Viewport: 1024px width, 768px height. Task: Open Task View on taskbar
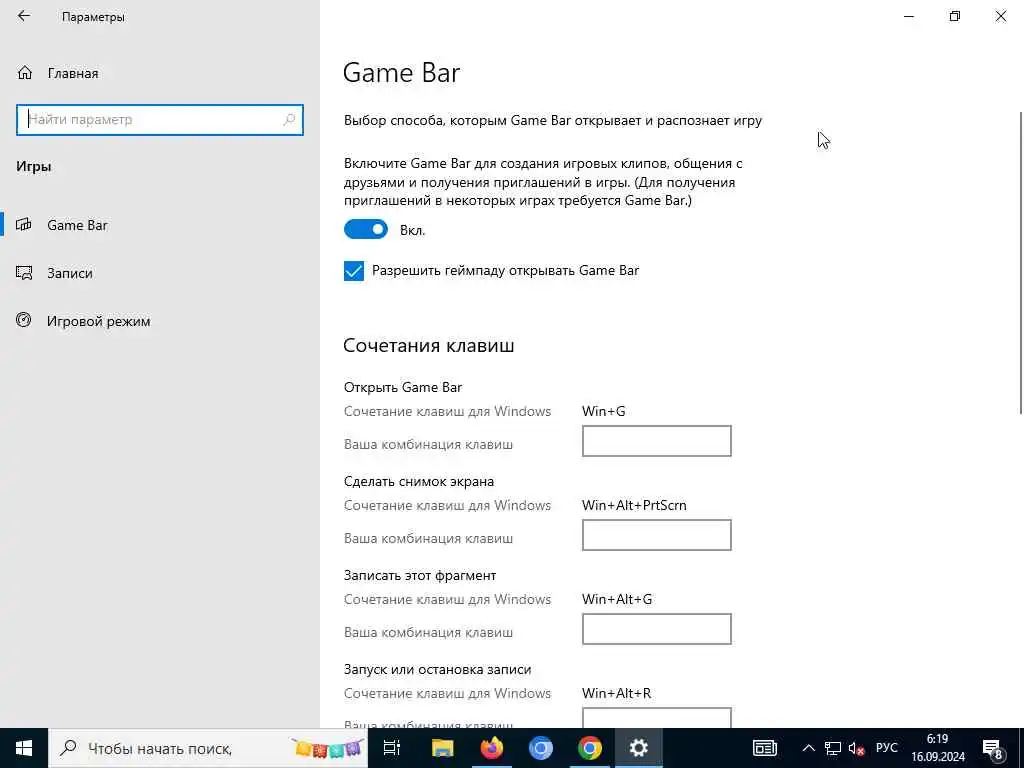pyautogui.click(x=392, y=748)
